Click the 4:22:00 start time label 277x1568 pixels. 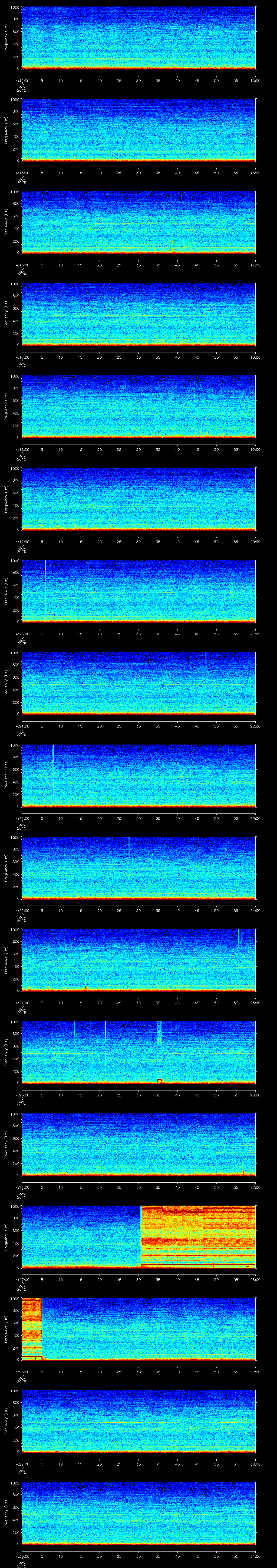pos(22,818)
